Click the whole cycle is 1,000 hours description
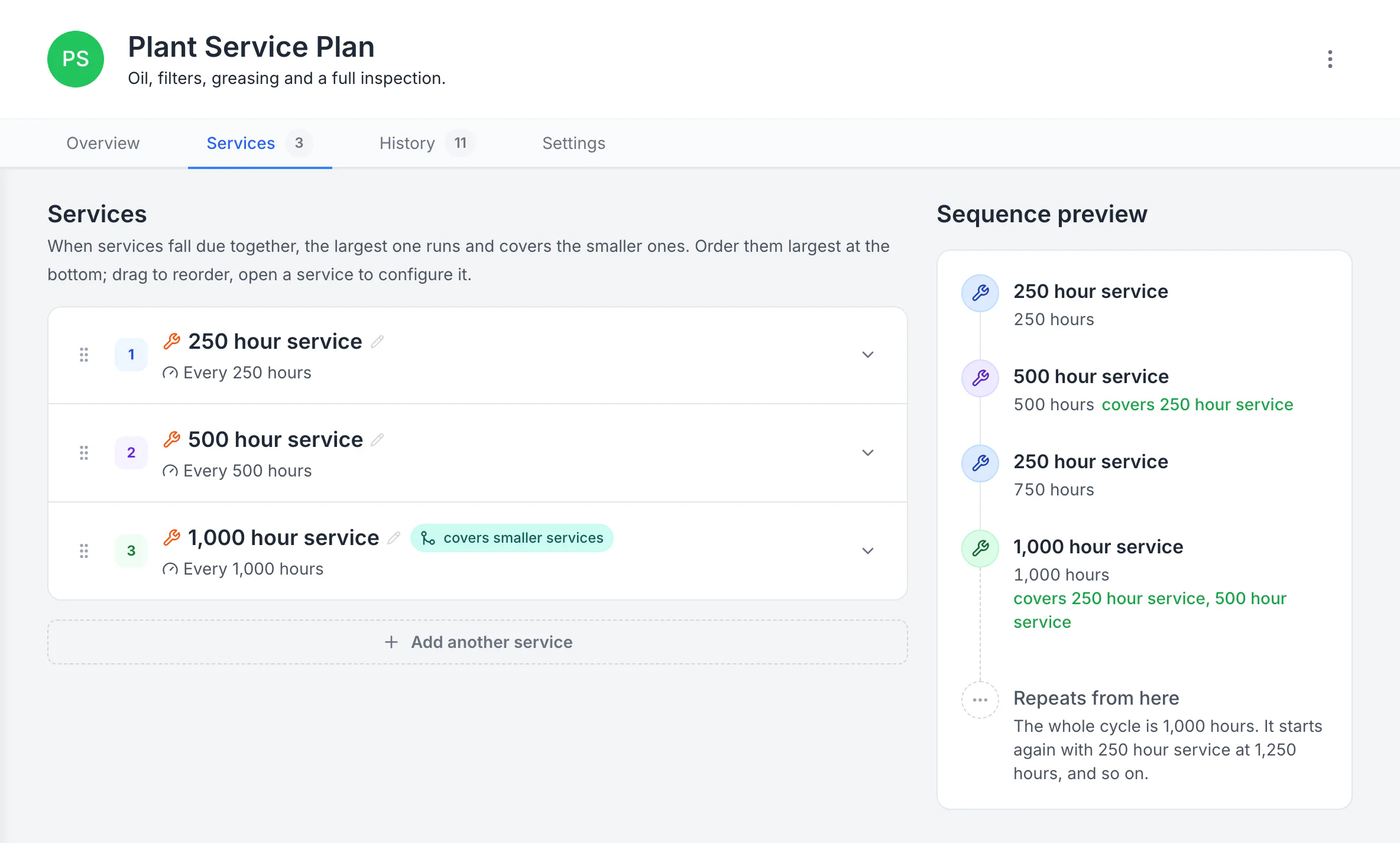The height and width of the screenshot is (843, 1400). (1168, 750)
